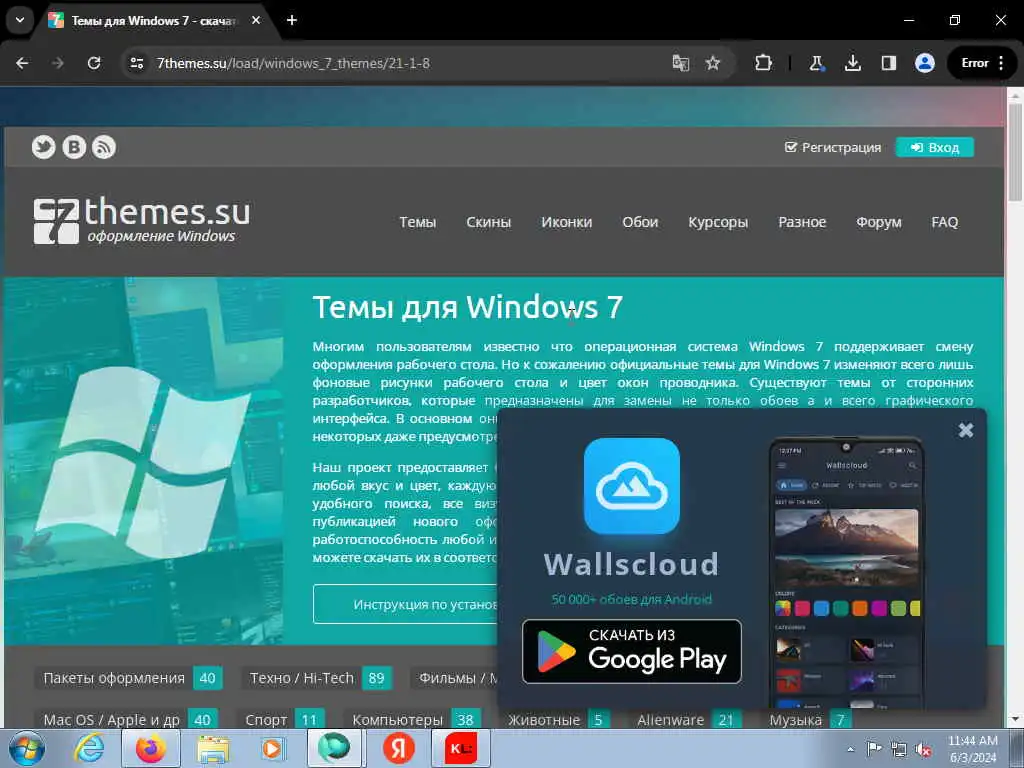Close the Wallscloud ad popup
The image size is (1024, 768).
[x=966, y=430]
